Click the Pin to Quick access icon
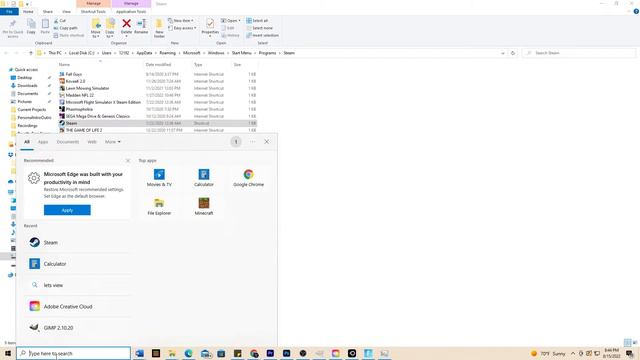The width and height of the screenshot is (640, 360). 13,28
